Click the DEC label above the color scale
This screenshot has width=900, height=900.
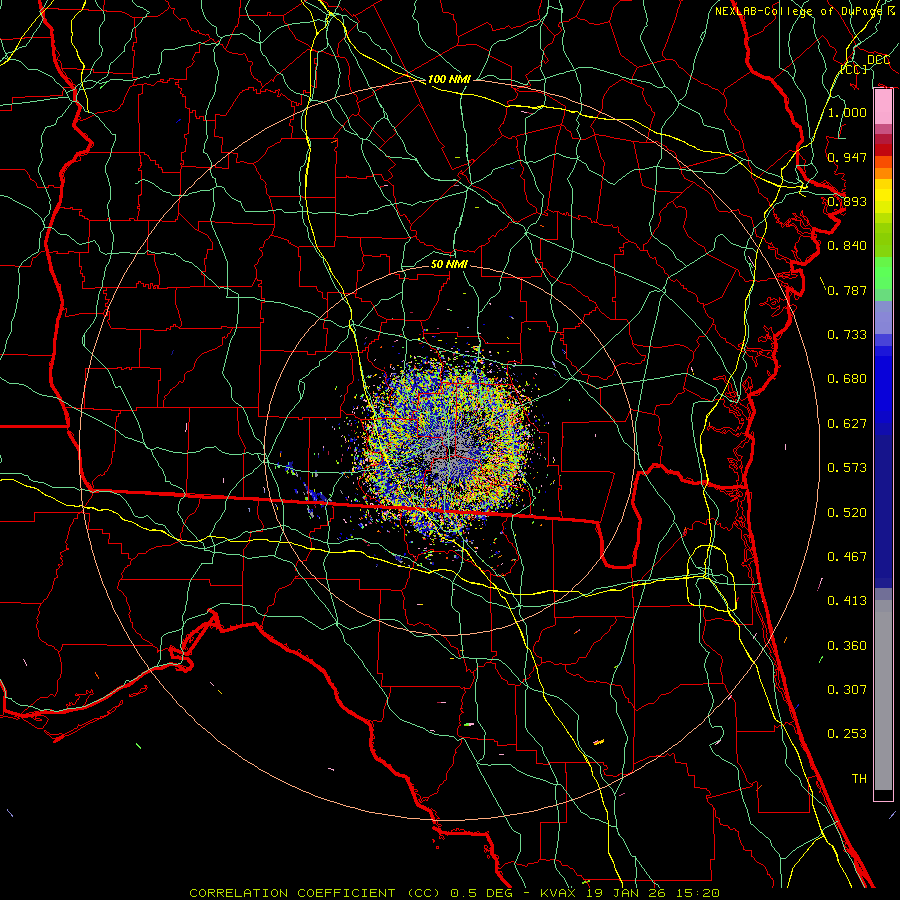[878, 60]
